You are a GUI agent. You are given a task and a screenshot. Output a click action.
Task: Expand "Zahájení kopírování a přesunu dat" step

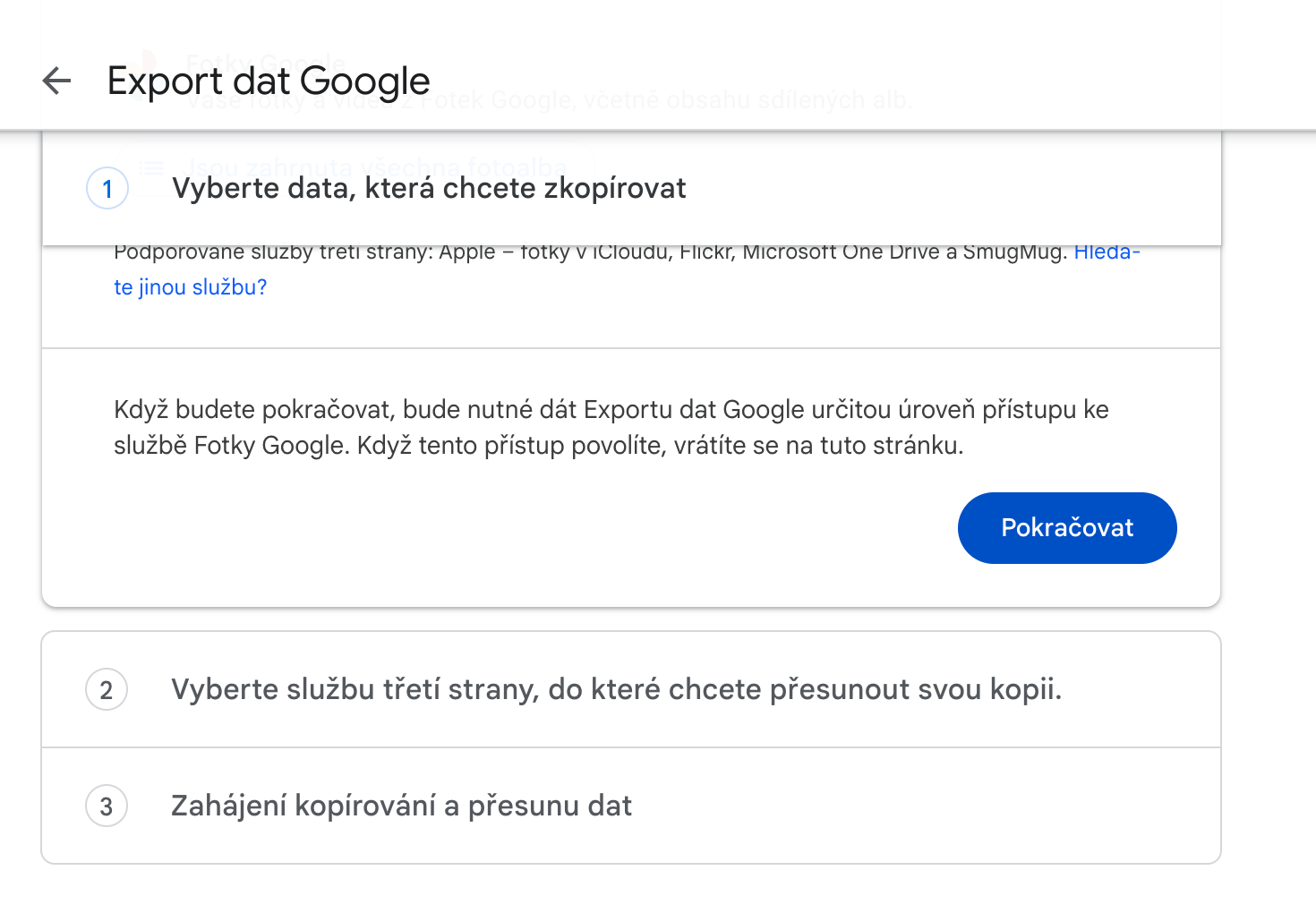(401, 806)
